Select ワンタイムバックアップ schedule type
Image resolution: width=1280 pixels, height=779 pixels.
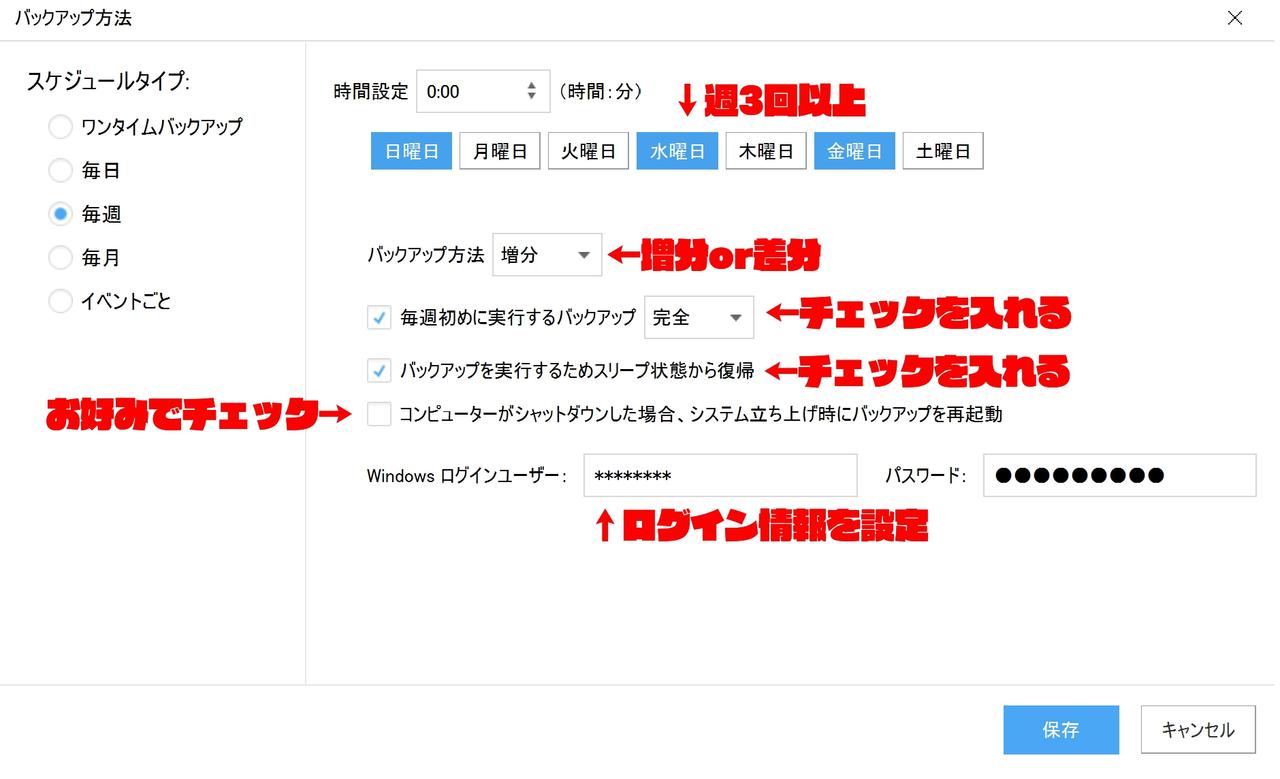point(61,127)
